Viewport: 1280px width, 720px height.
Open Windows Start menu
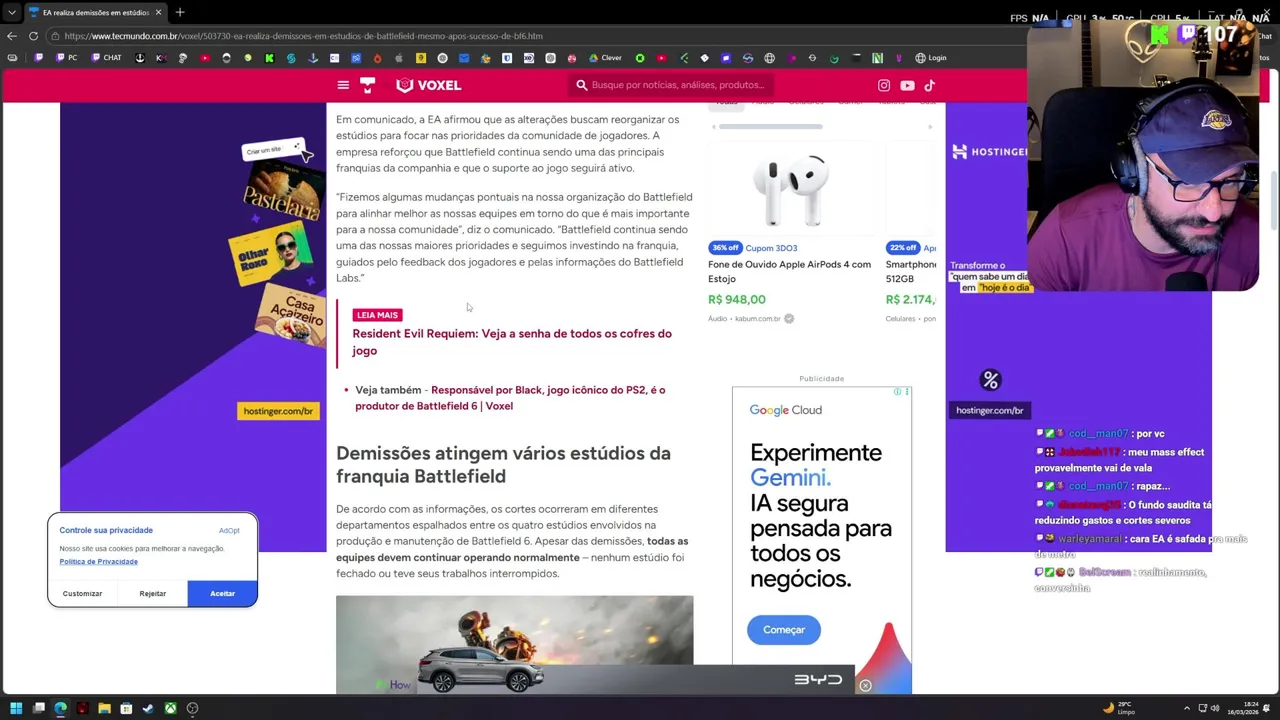pos(16,708)
